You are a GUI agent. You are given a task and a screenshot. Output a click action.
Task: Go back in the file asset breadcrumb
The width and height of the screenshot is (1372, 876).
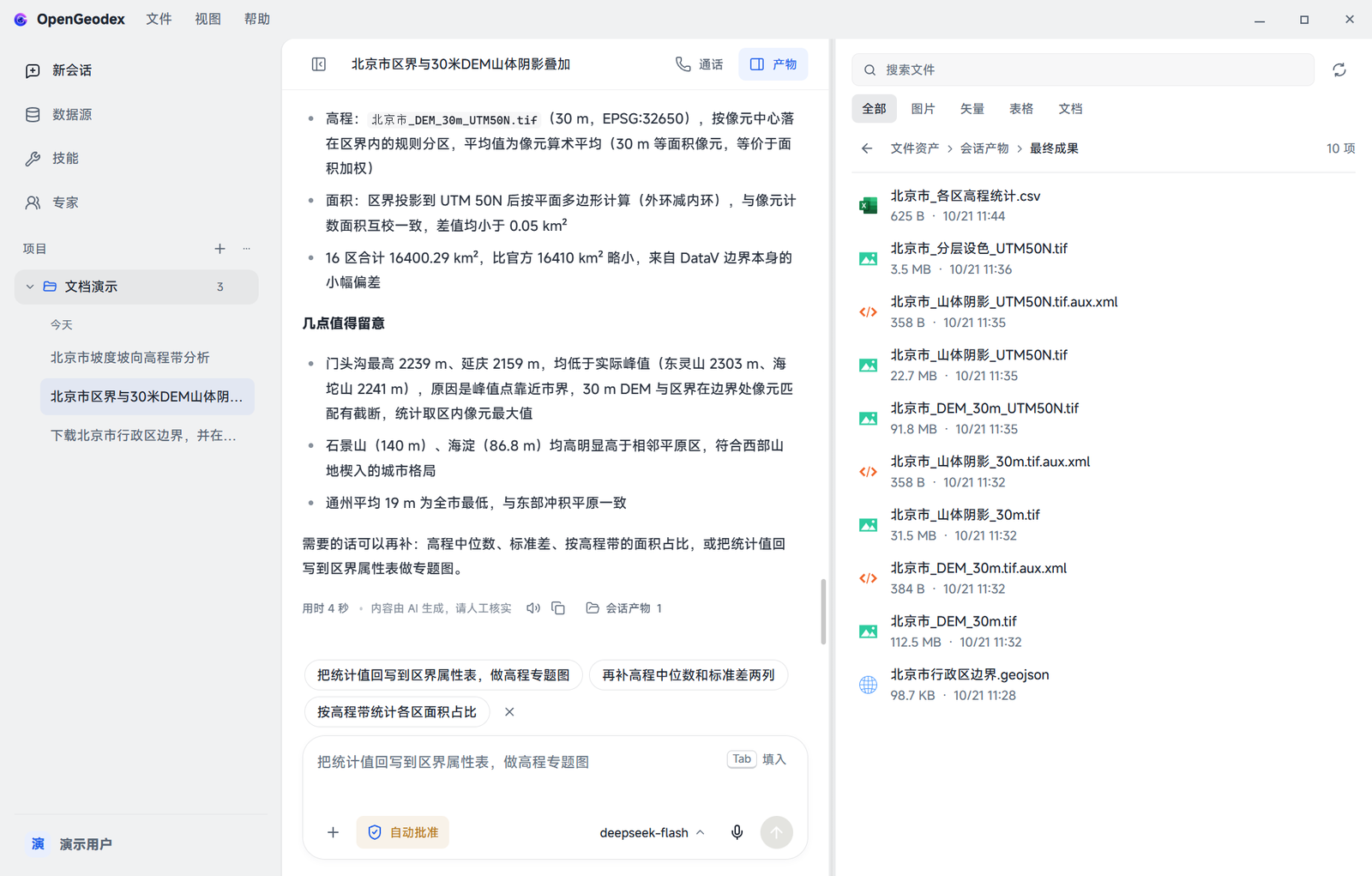coord(867,148)
